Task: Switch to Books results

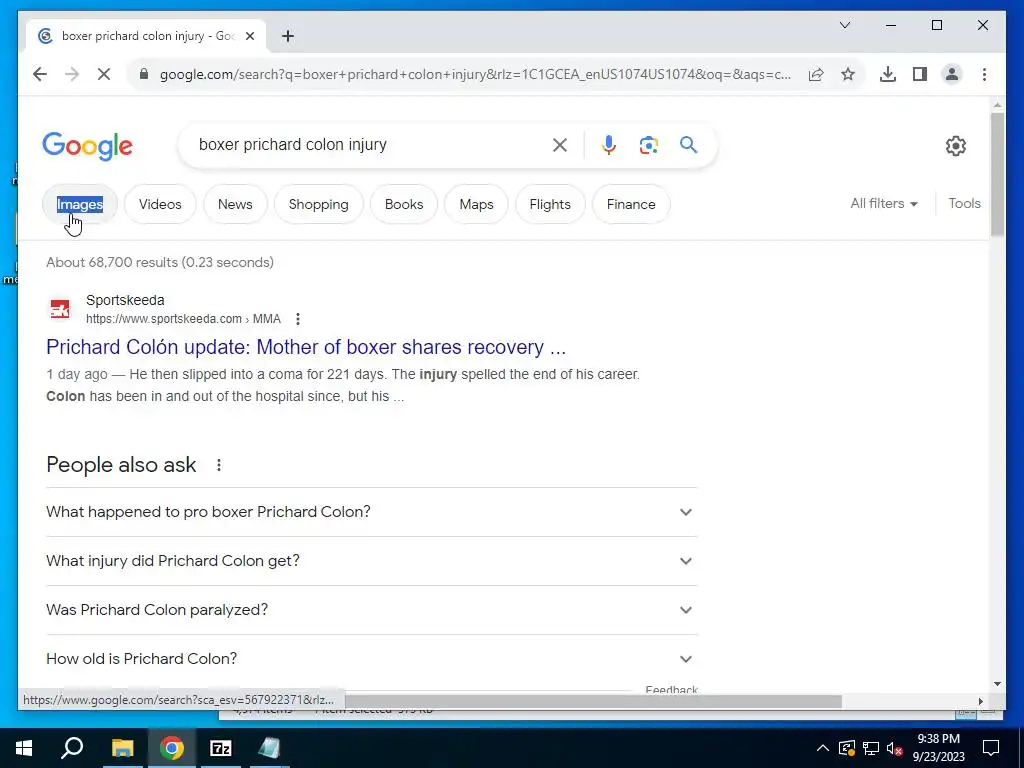Action: click(404, 204)
